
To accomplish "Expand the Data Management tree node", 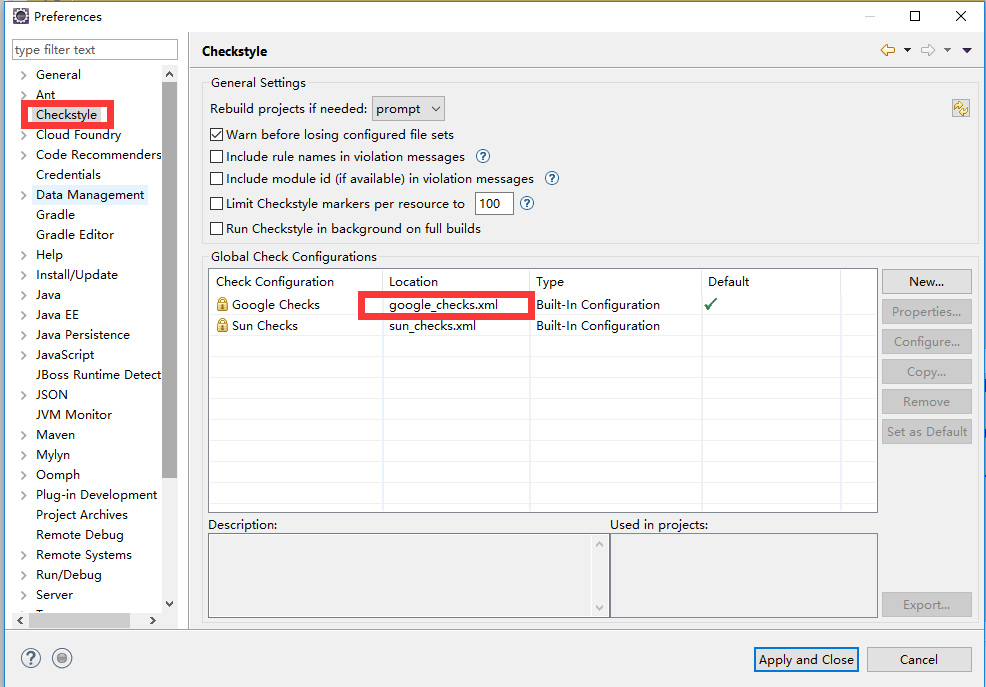I will click(23, 195).
